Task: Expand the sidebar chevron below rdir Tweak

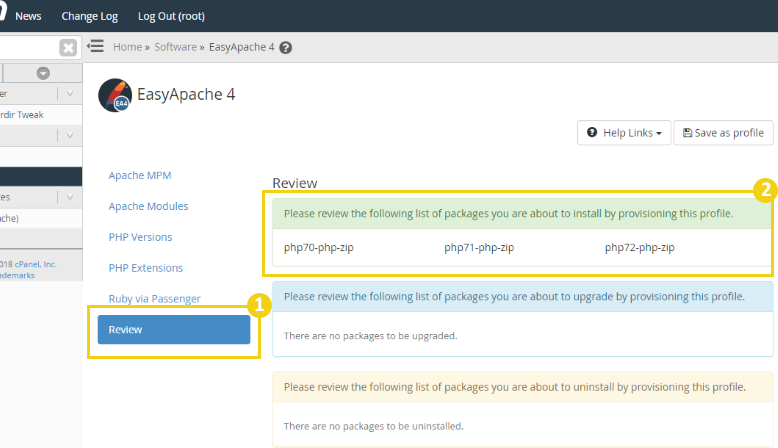Action: (70, 135)
